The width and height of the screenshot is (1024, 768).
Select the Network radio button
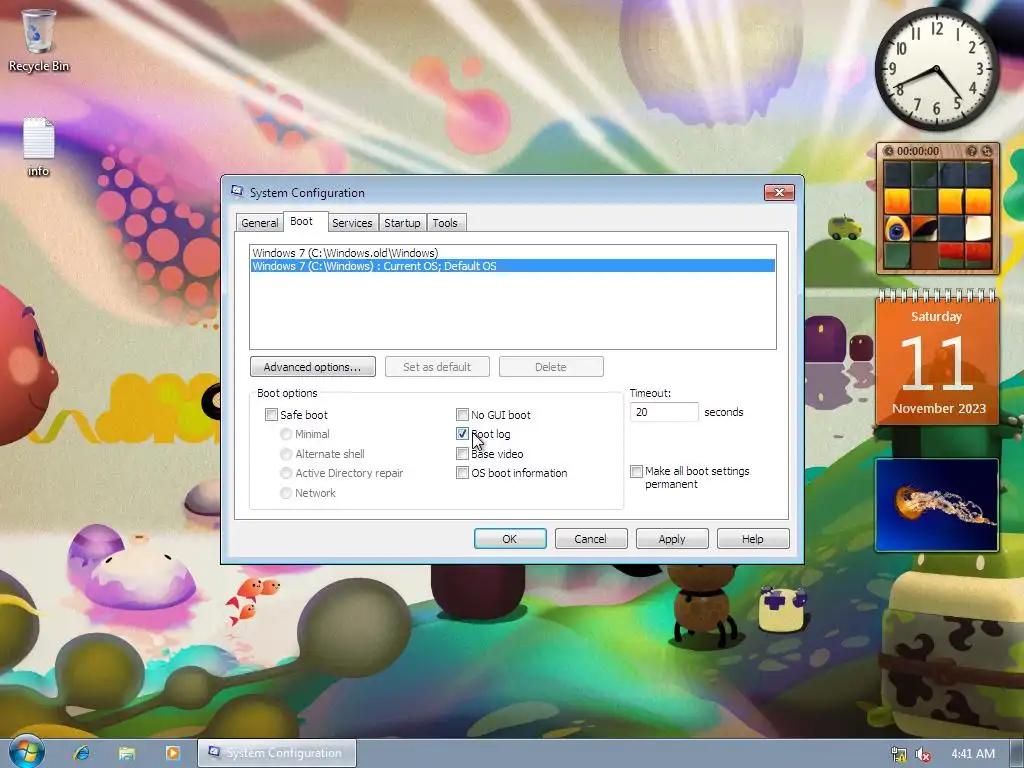(x=286, y=492)
